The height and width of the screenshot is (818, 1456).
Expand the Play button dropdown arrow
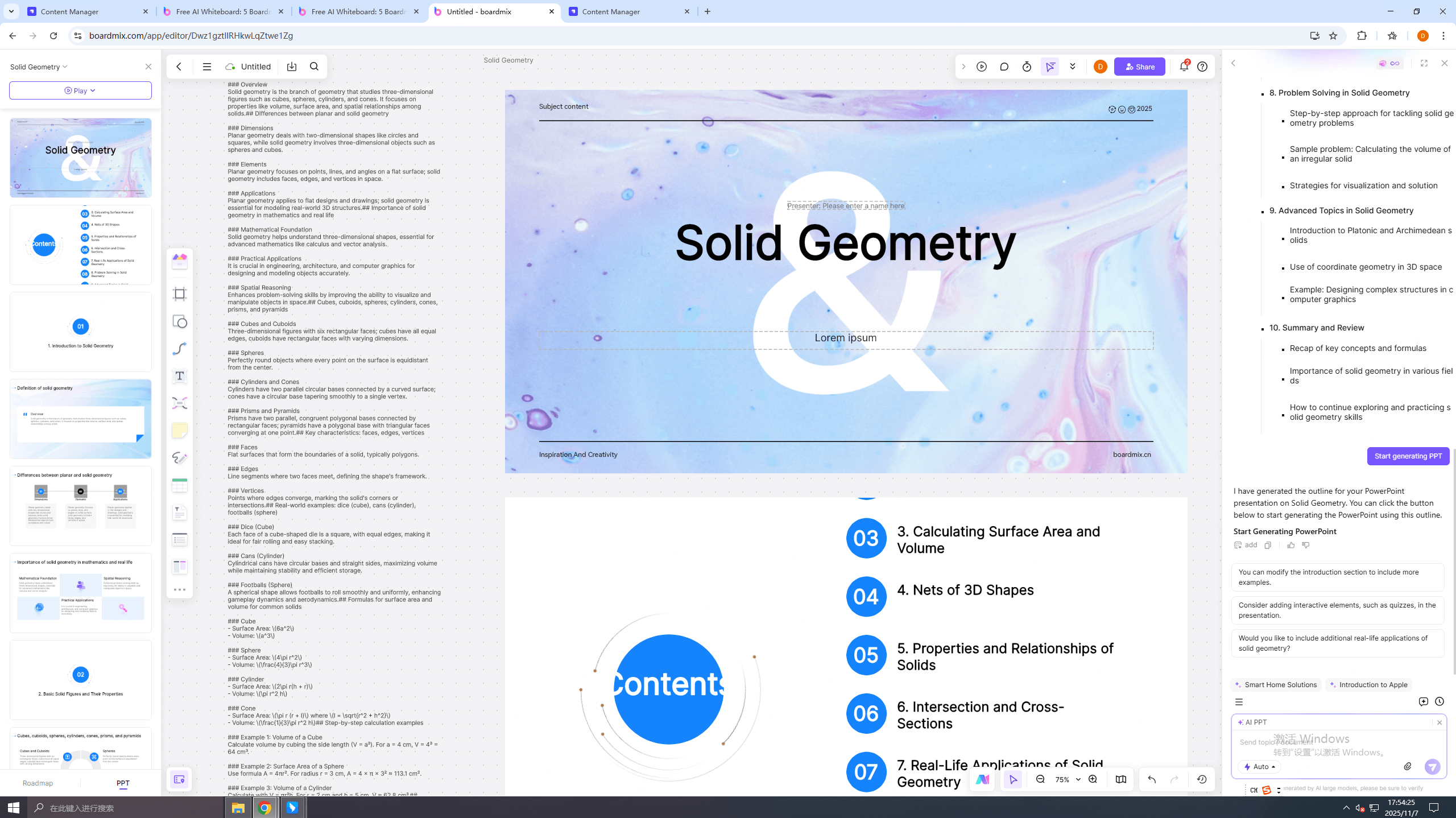pyautogui.click(x=92, y=90)
